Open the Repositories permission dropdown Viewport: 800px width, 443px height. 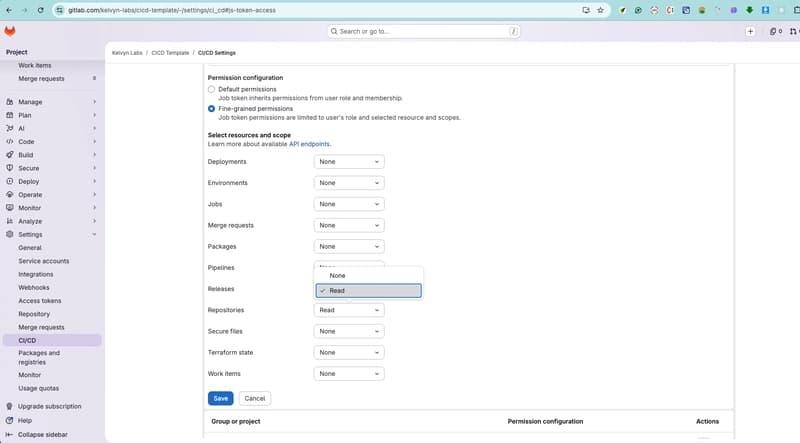349,310
